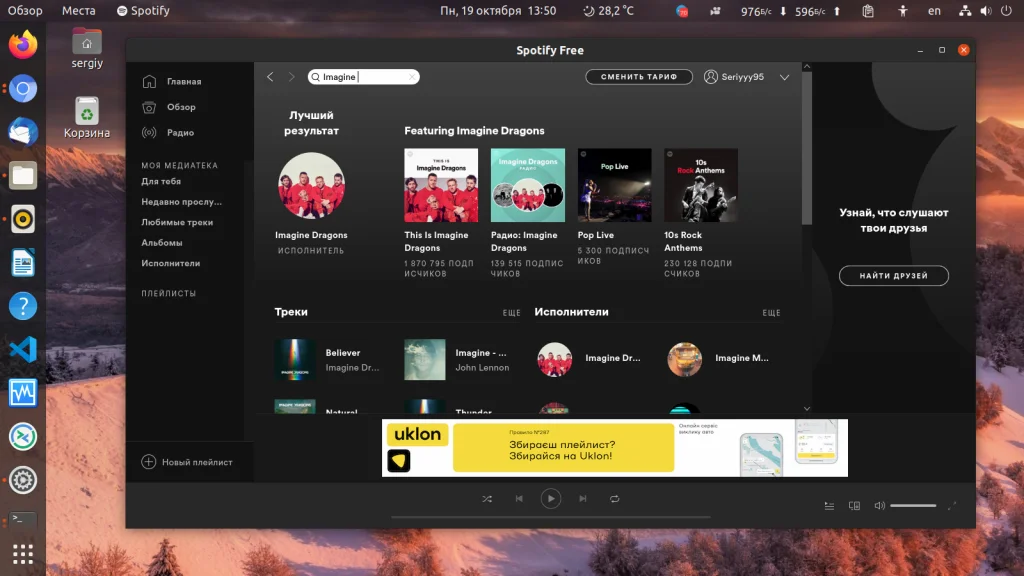Set volume on the volume slider

point(913,505)
